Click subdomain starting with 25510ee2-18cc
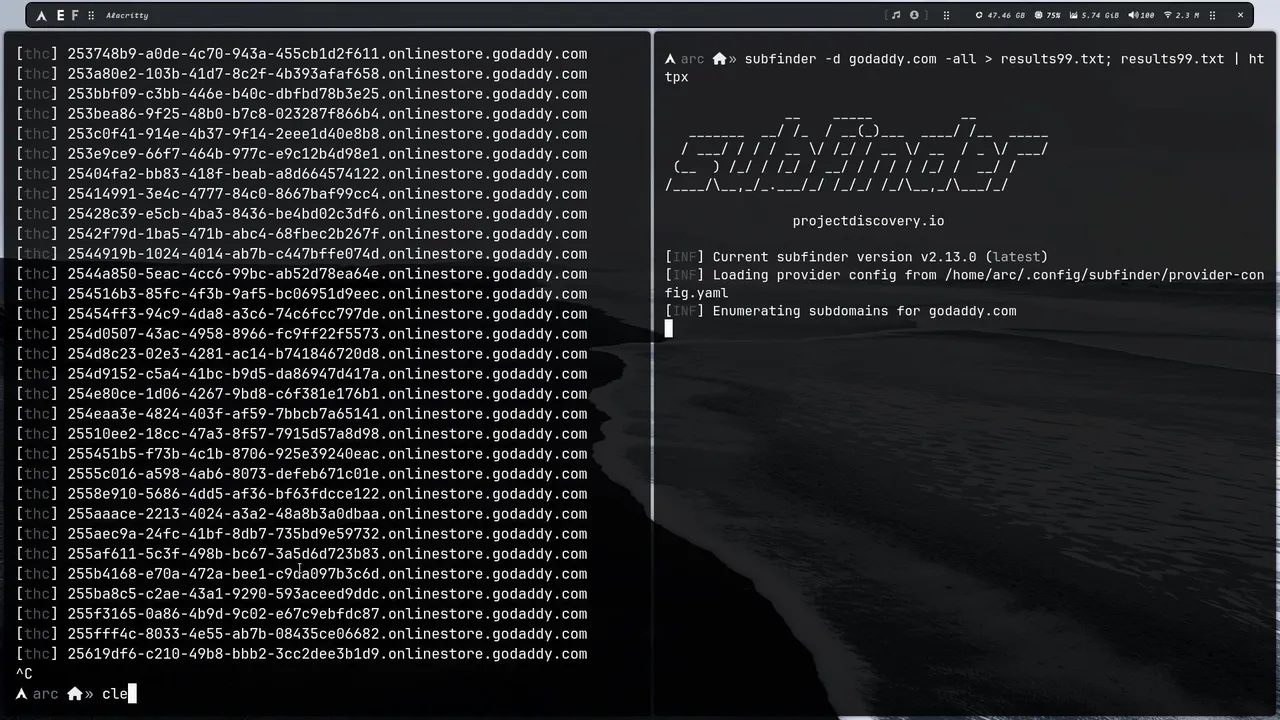This screenshot has height=720, width=1280. click(327, 434)
